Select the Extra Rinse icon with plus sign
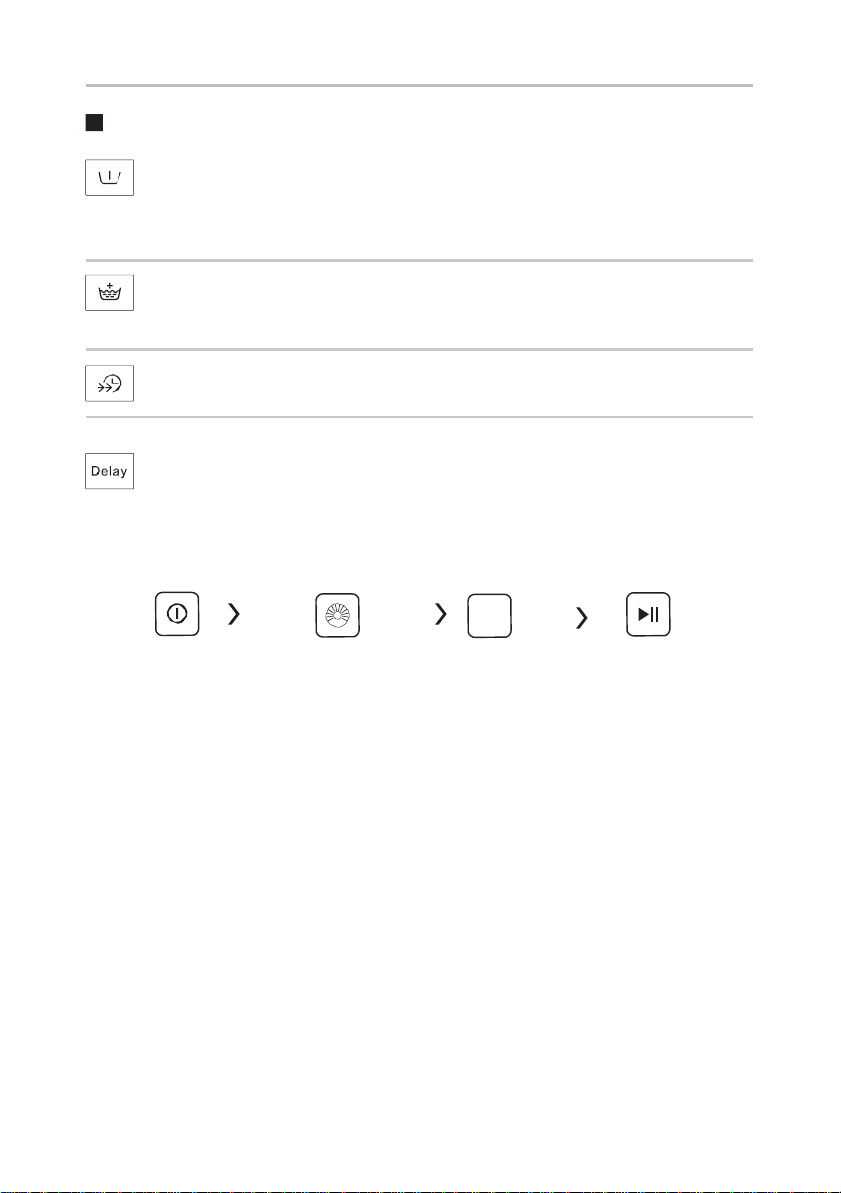The image size is (841, 1193). 110,293
